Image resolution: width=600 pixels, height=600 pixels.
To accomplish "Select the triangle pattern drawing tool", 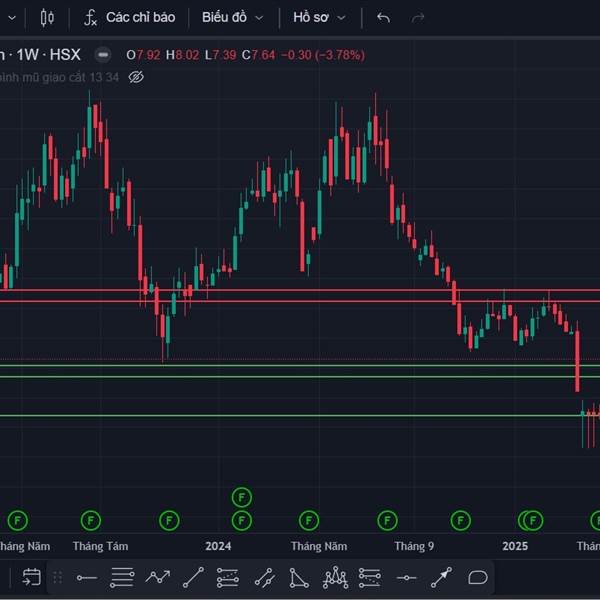I will point(299,577).
